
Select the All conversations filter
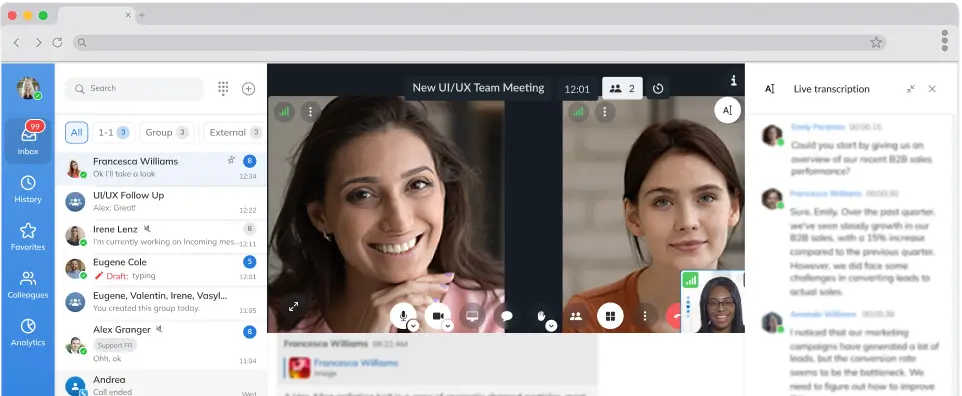point(76,132)
